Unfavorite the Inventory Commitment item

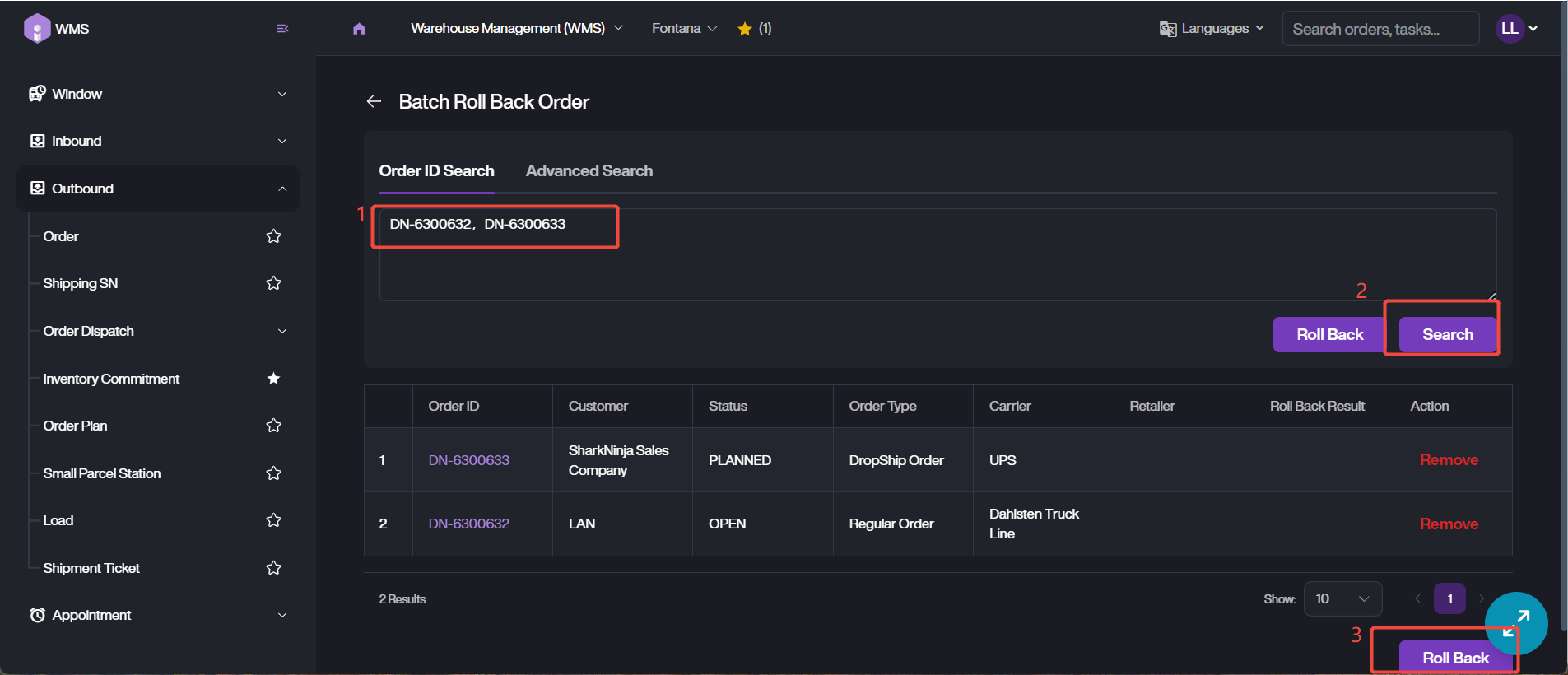pos(273,379)
